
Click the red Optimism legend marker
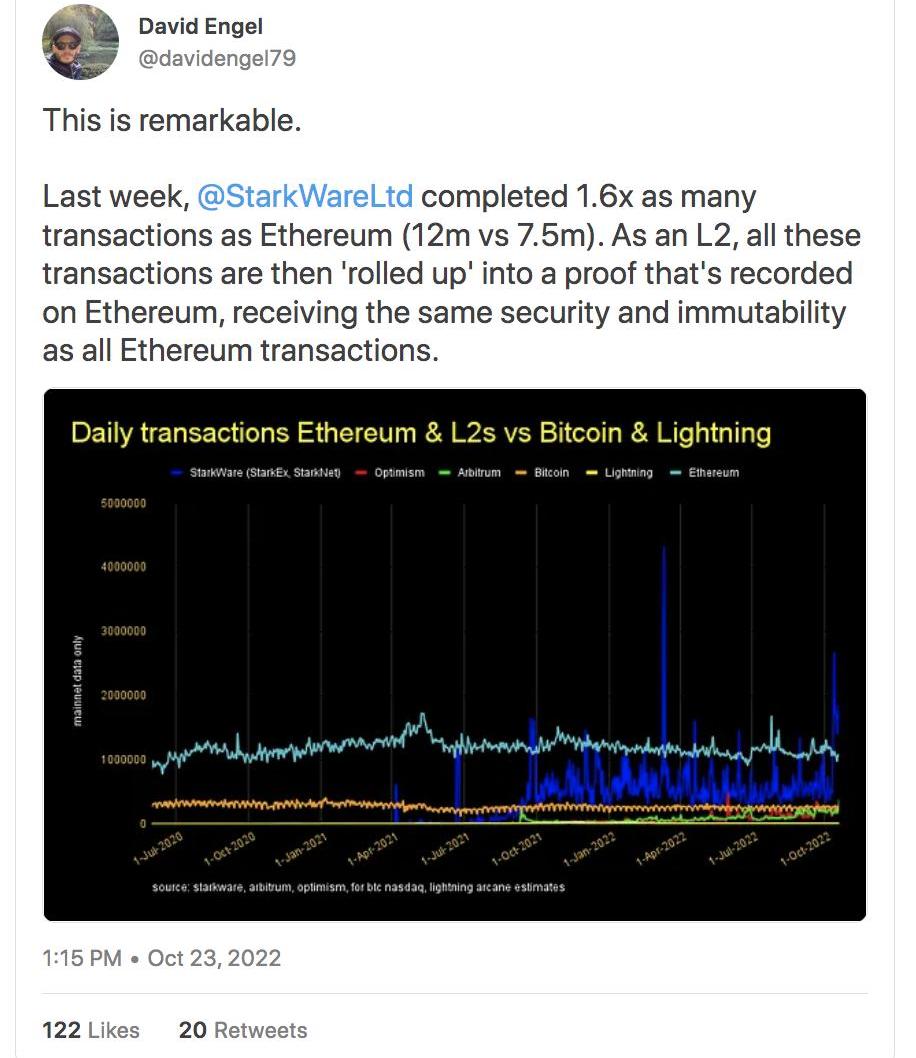pyautogui.click(x=361, y=473)
